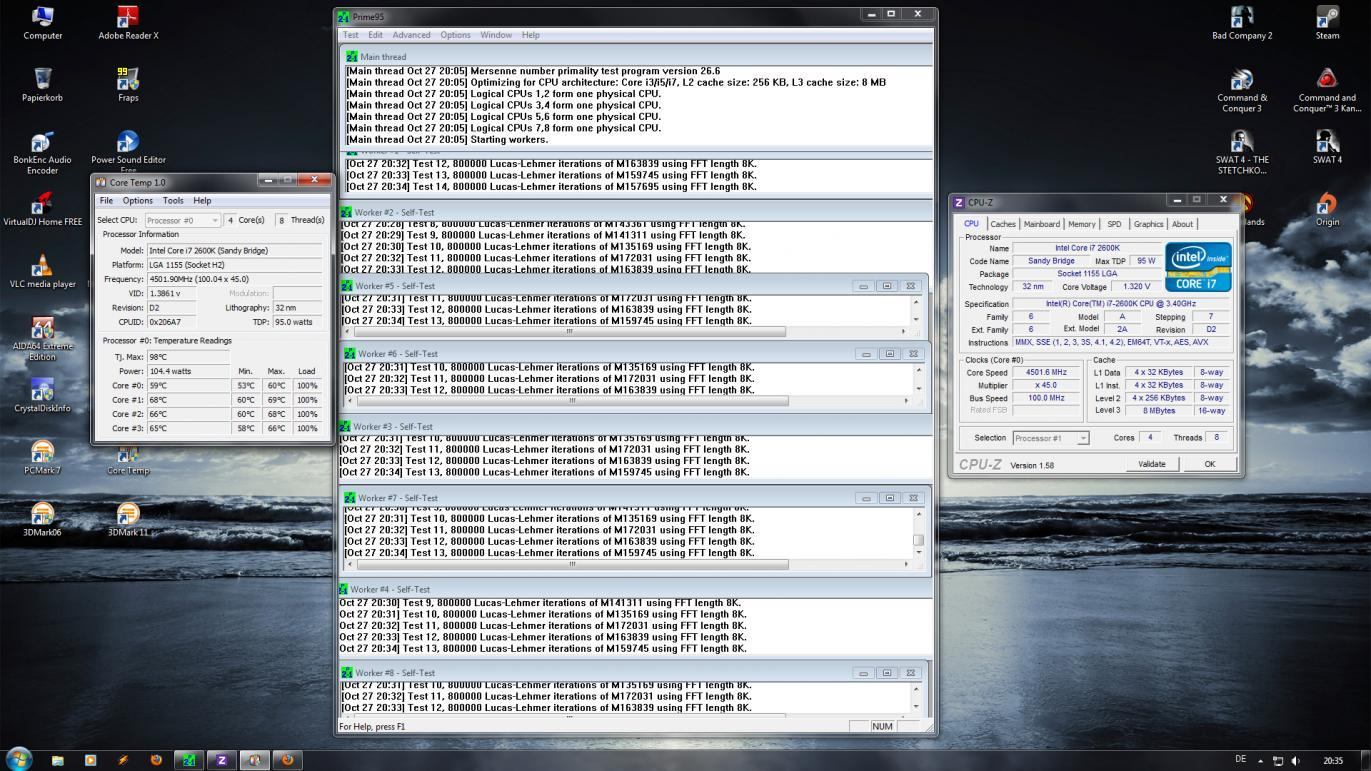This screenshot has width=1371, height=771.
Task: Switch to Prime95 via its taskbar button
Action: (188, 760)
